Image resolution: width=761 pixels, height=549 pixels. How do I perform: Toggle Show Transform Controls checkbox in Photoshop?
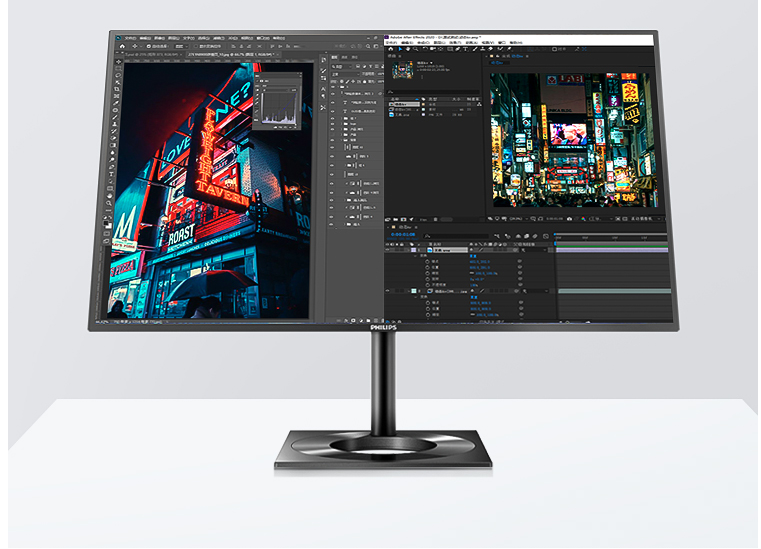(195, 47)
